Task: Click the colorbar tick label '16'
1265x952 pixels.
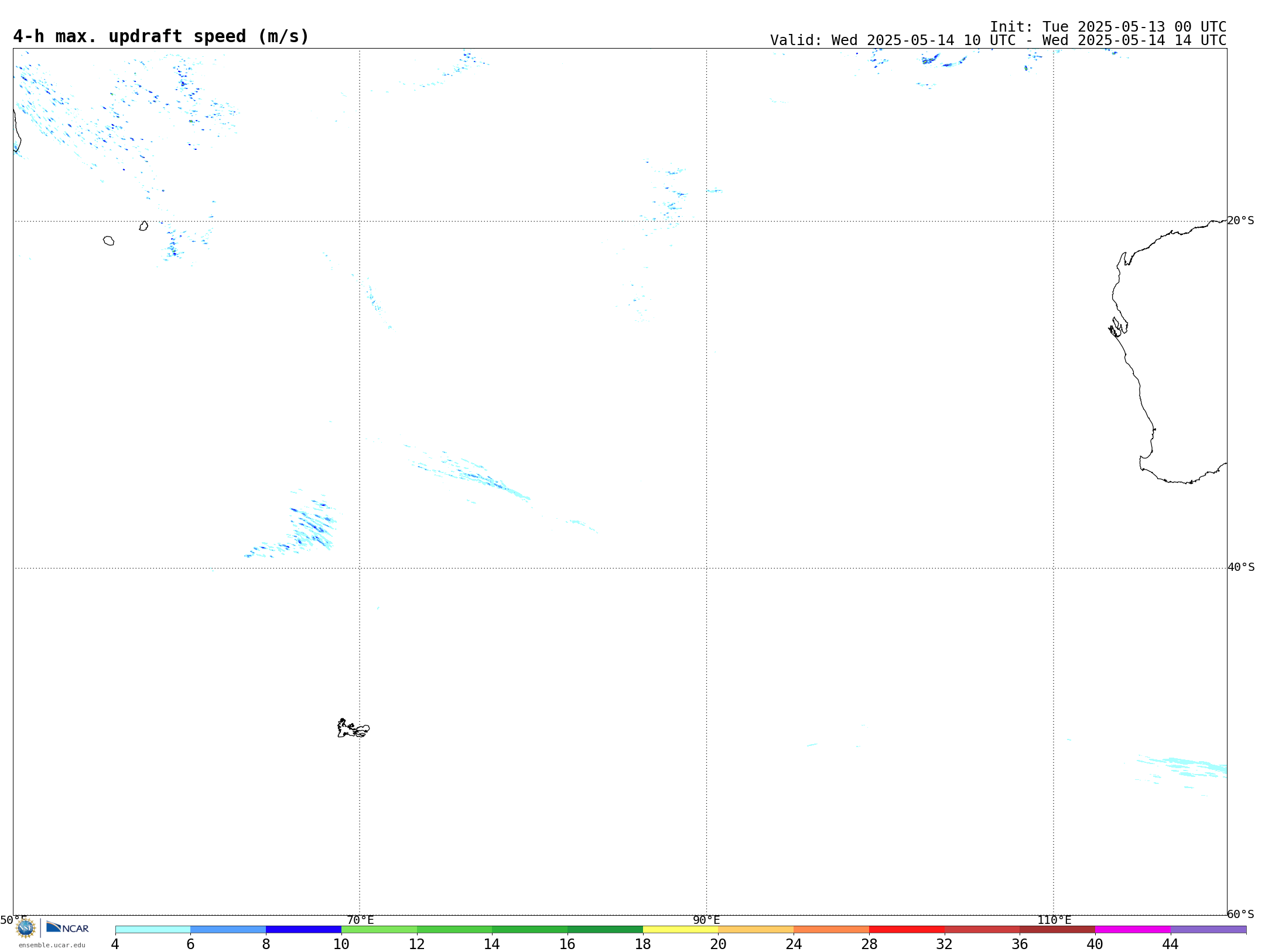Action: point(567,944)
